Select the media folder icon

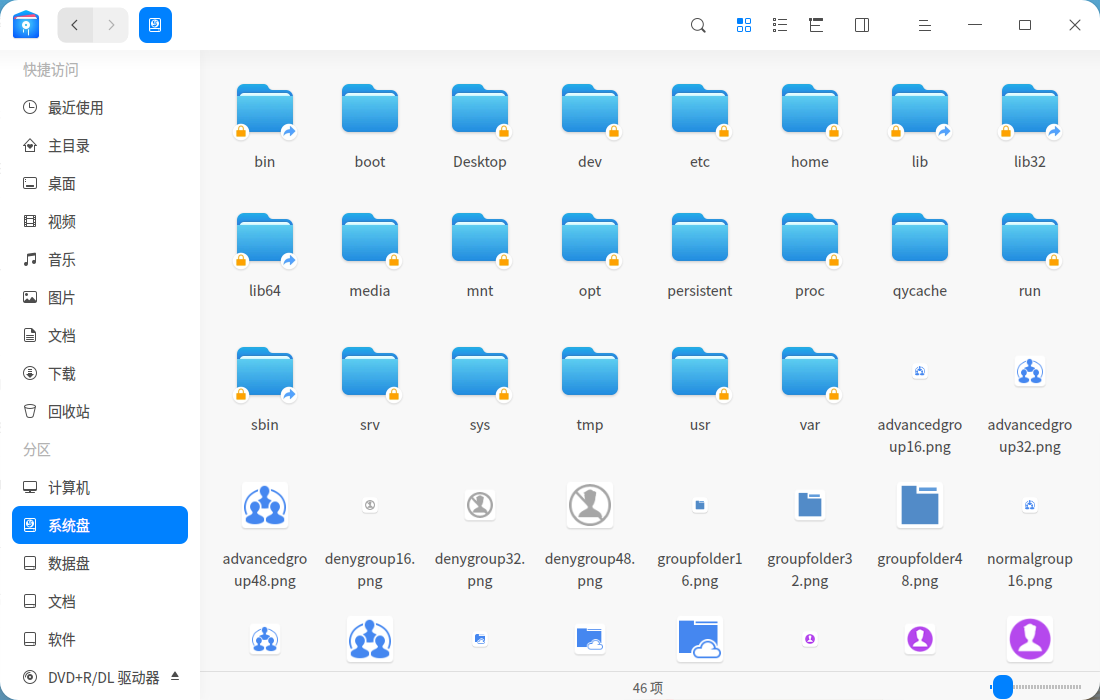pyautogui.click(x=370, y=240)
